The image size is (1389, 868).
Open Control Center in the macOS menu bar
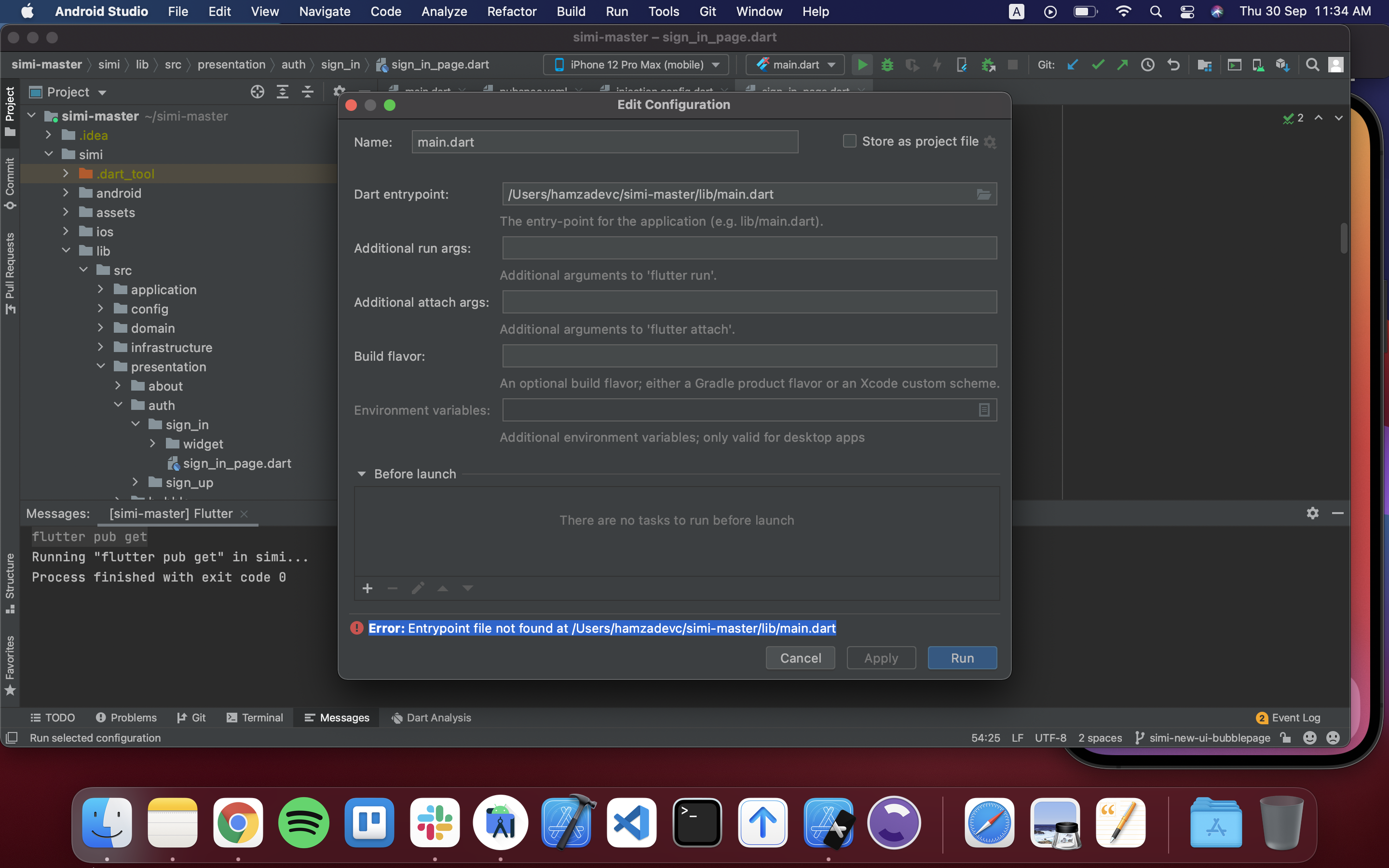pyautogui.click(x=1187, y=12)
